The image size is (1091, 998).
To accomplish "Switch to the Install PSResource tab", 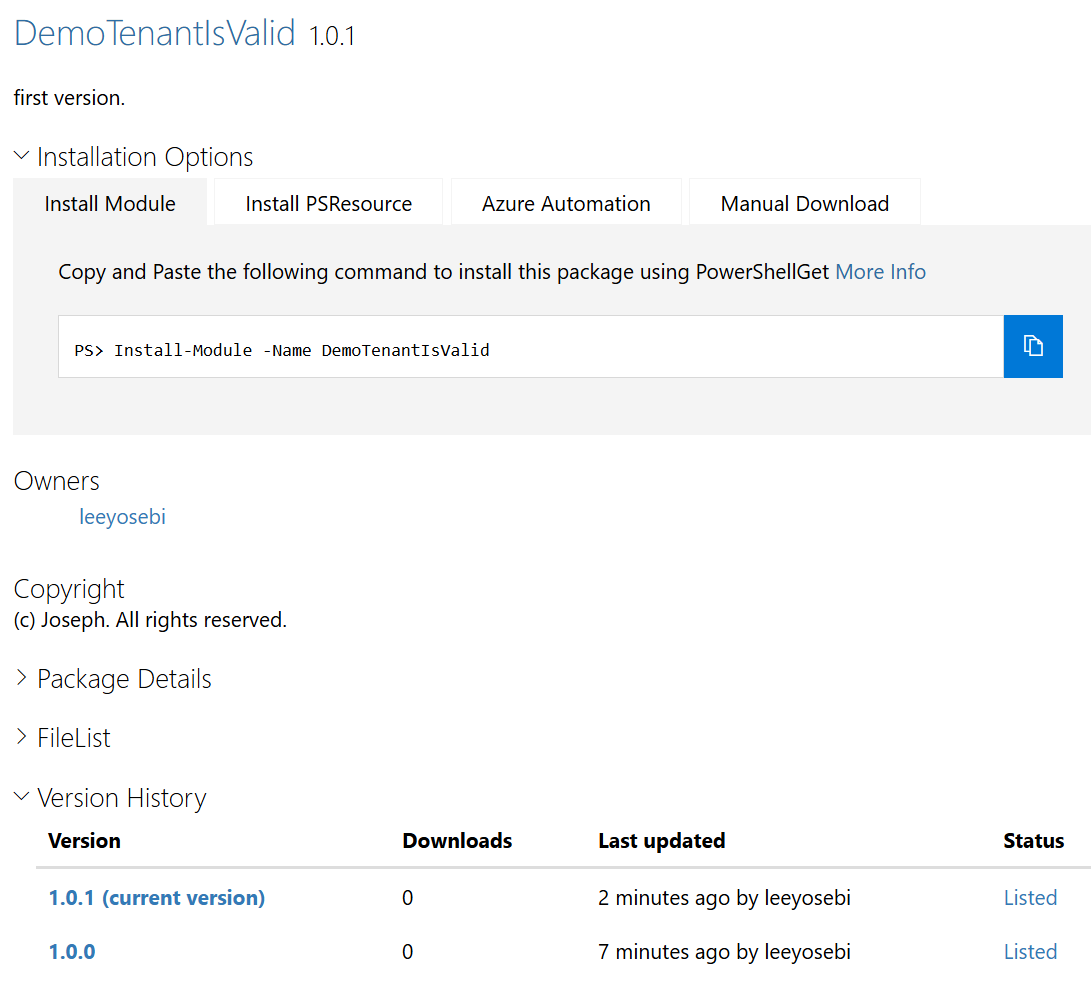I will 328,204.
